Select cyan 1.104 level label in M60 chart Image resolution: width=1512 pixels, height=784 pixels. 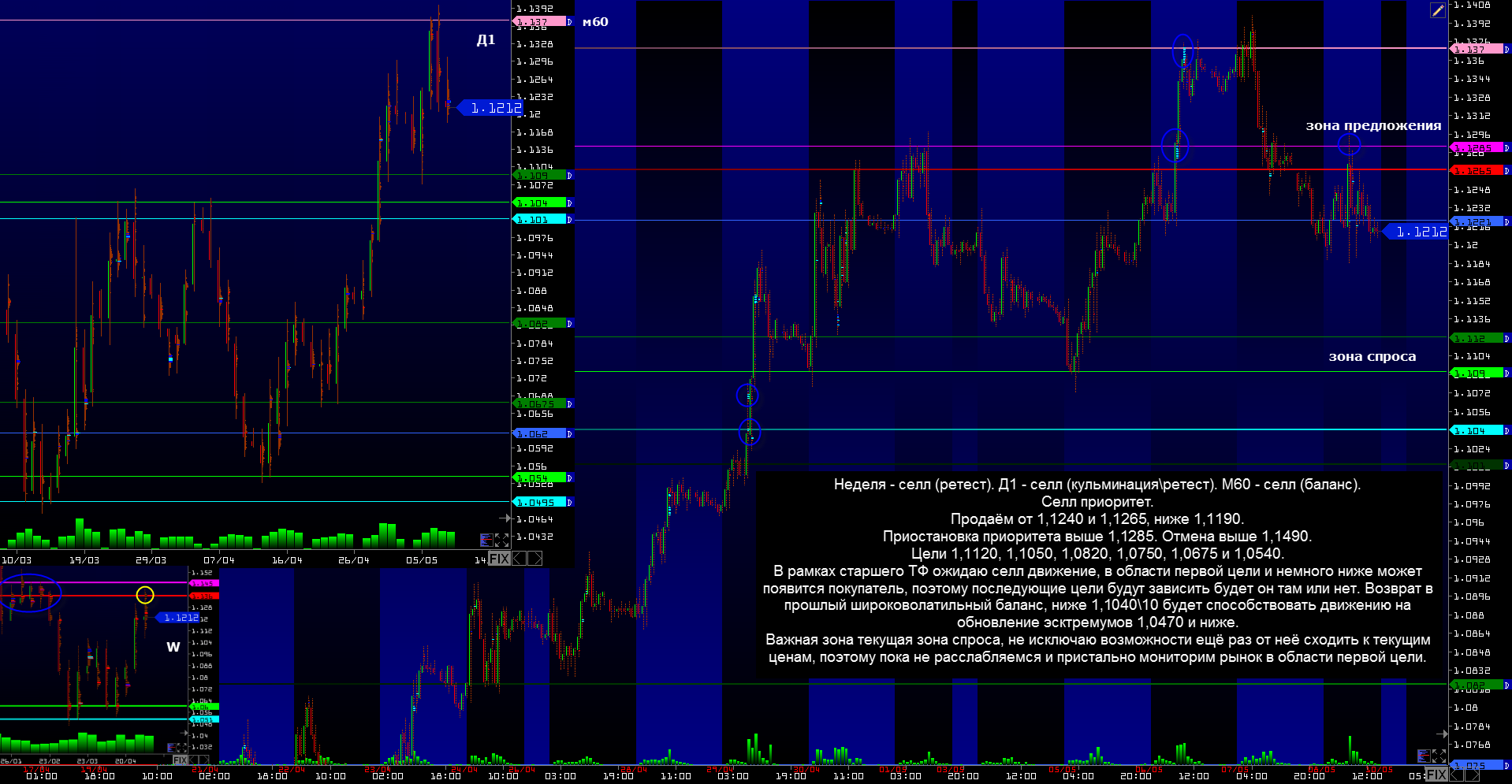point(1476,431)
